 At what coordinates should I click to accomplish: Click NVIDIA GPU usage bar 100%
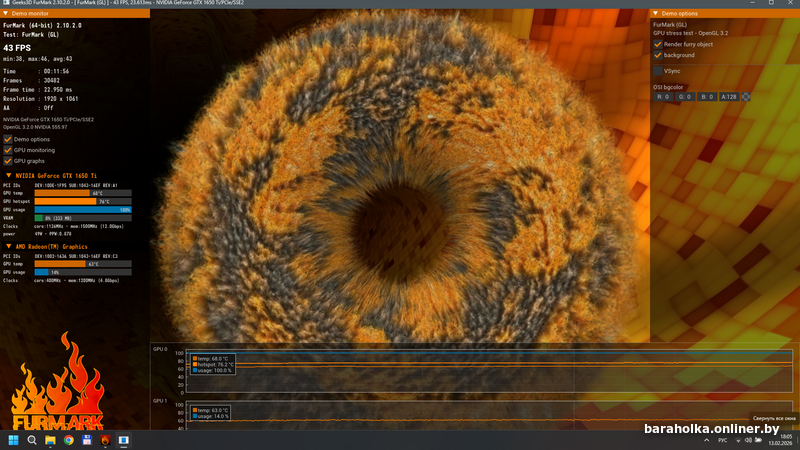pos(83,210)
